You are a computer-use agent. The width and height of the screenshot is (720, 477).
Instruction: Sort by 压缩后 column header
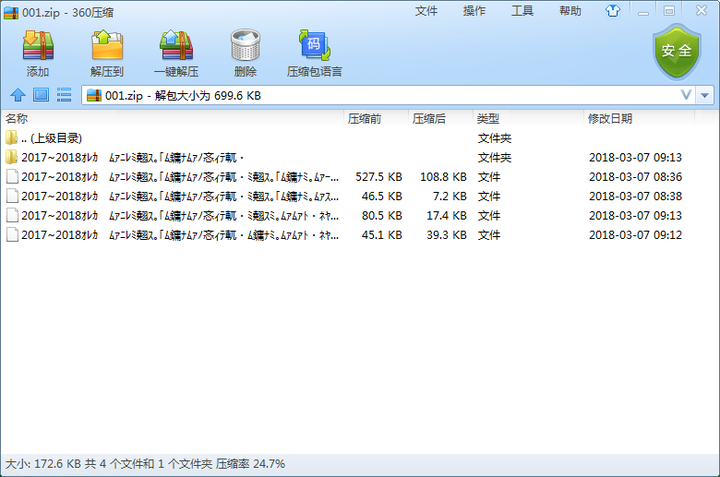click(x=440, y=119)
